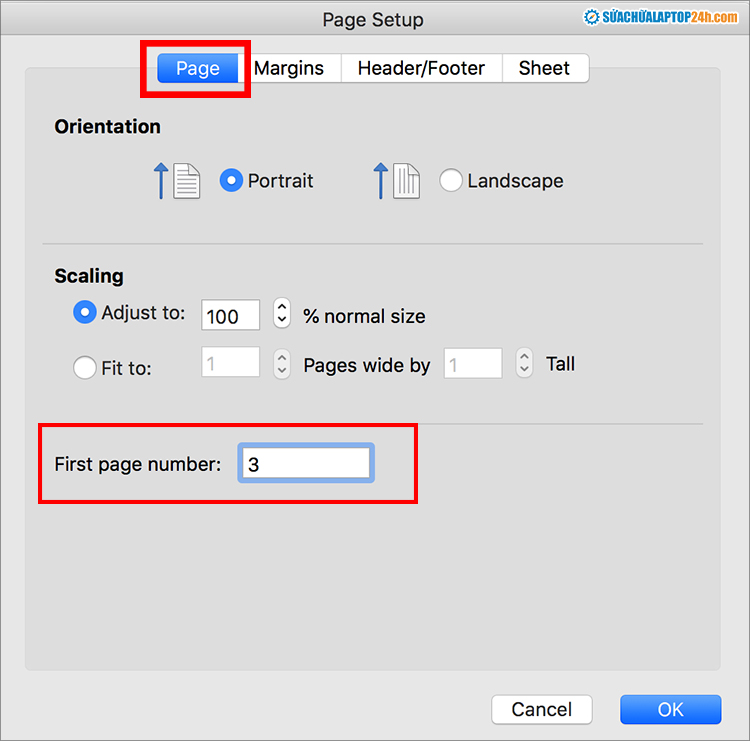Click the landscape page orientation icon

(x=407, y=181)
